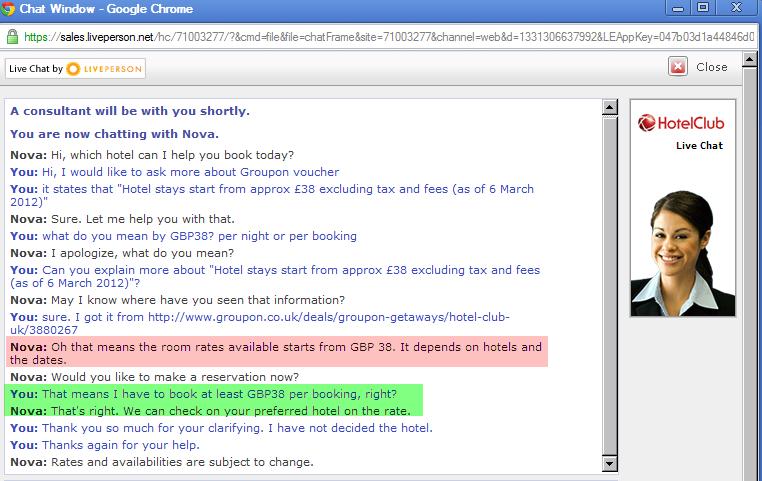Click 'Thank you so much for your clarifying' message
This screenshot has height=481, width=762.
[221, 428]
